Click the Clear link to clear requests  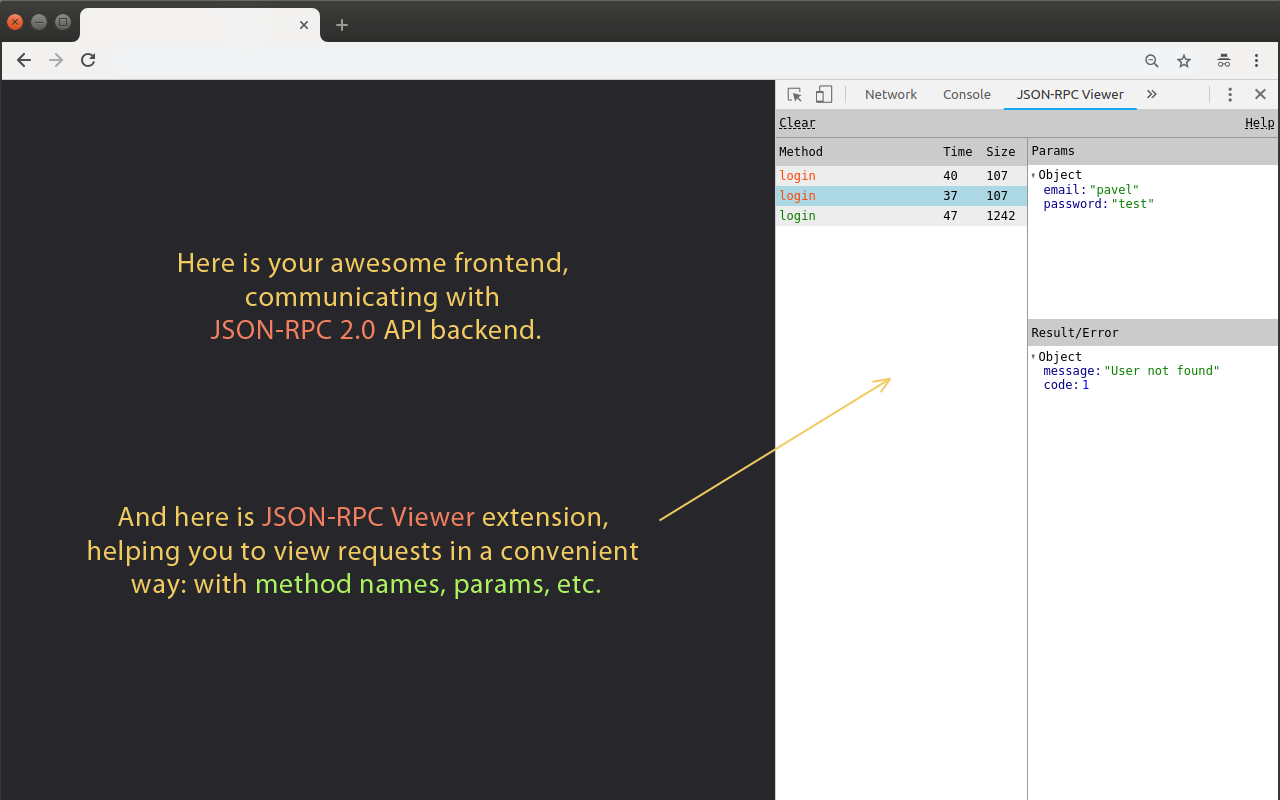pos(796,122)
